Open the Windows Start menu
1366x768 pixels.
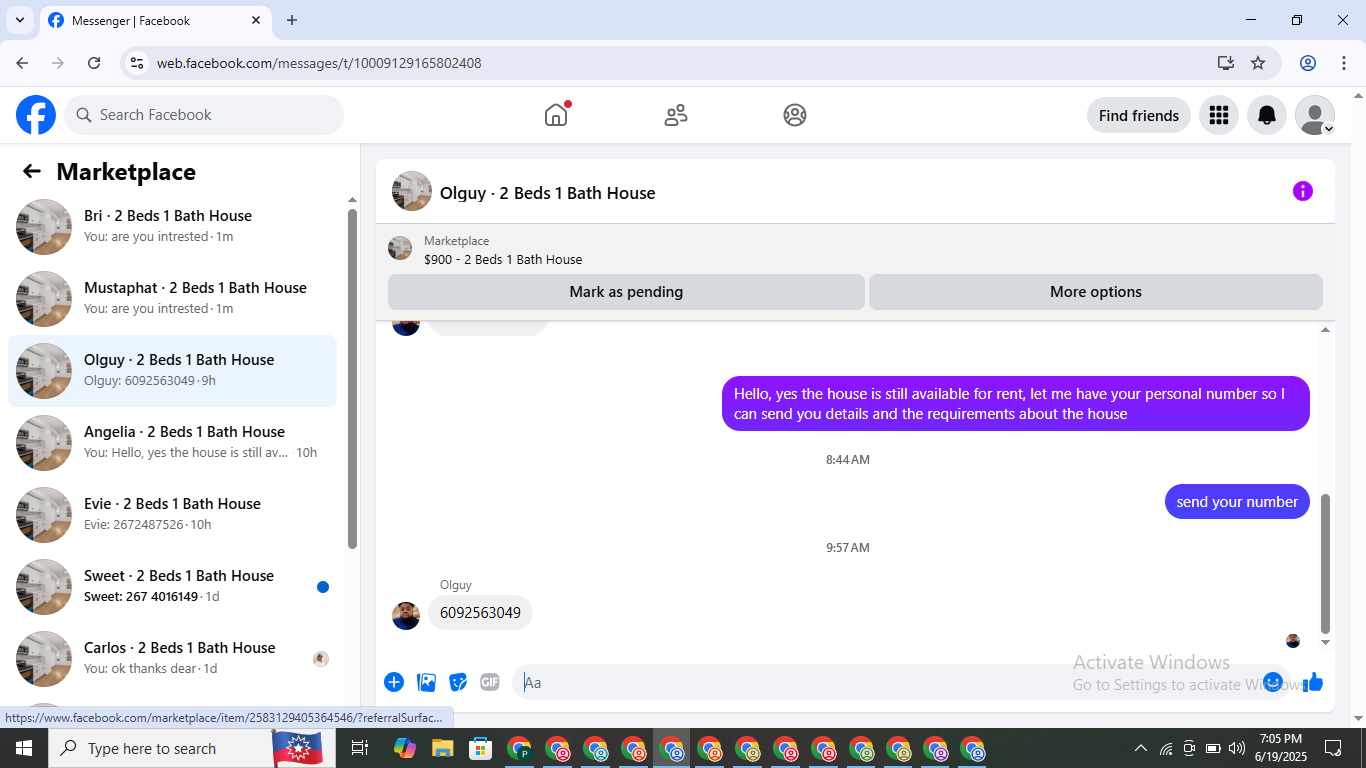coord(24,748)
